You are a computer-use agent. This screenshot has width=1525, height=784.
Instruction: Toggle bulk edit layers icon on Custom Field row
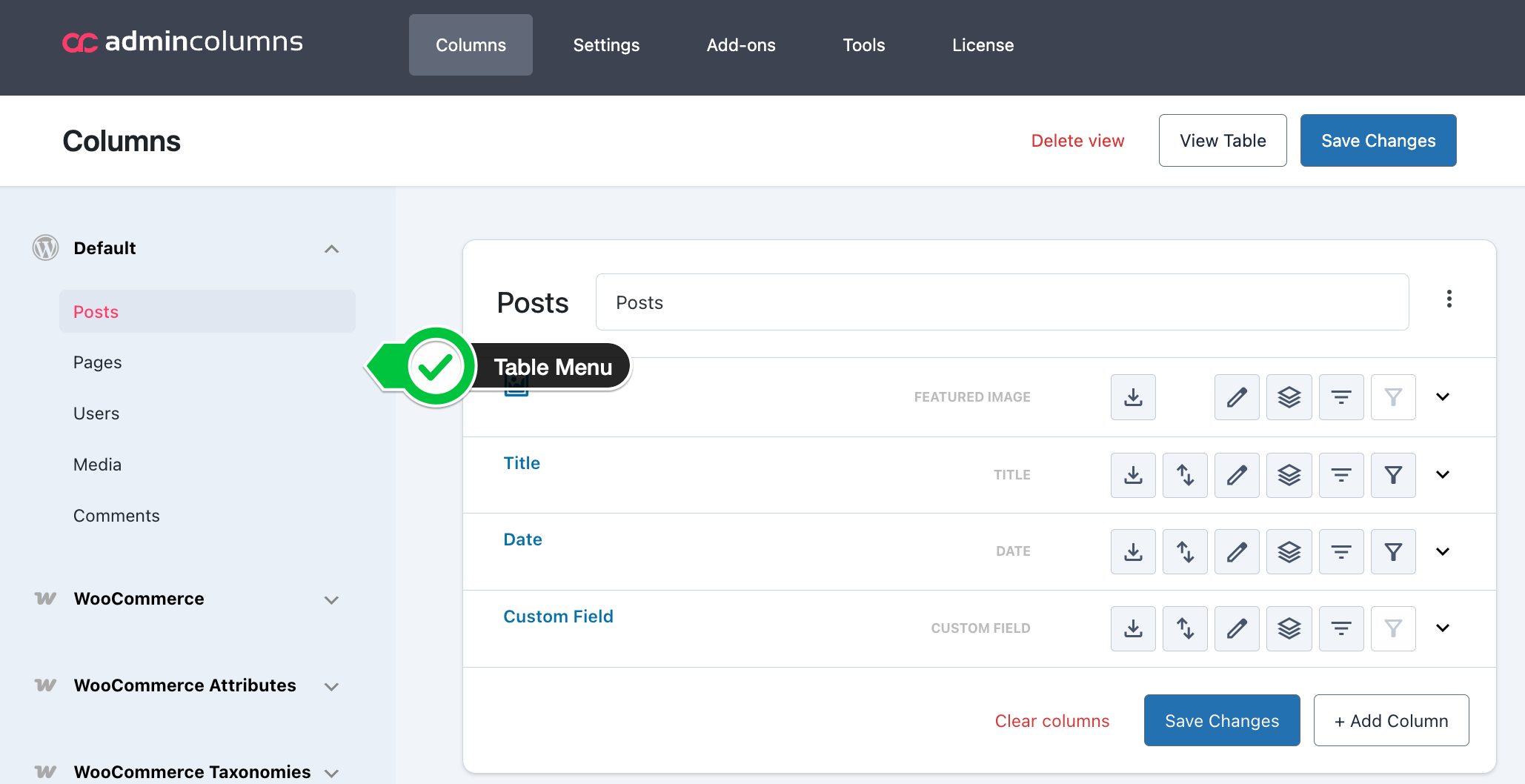pyautogui.click(x=1289, y=628)
